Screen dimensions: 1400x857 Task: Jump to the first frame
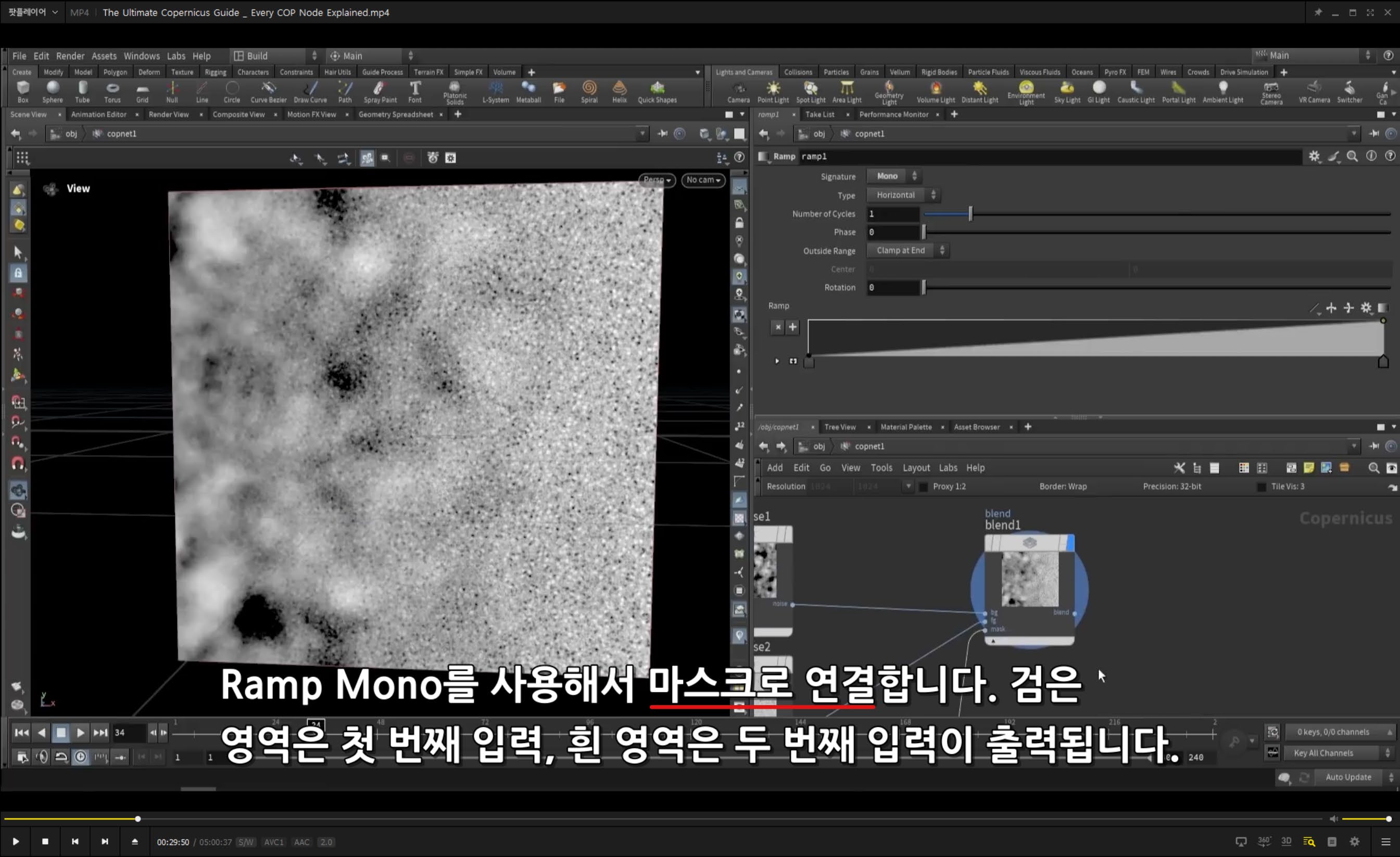click(21, 733)
